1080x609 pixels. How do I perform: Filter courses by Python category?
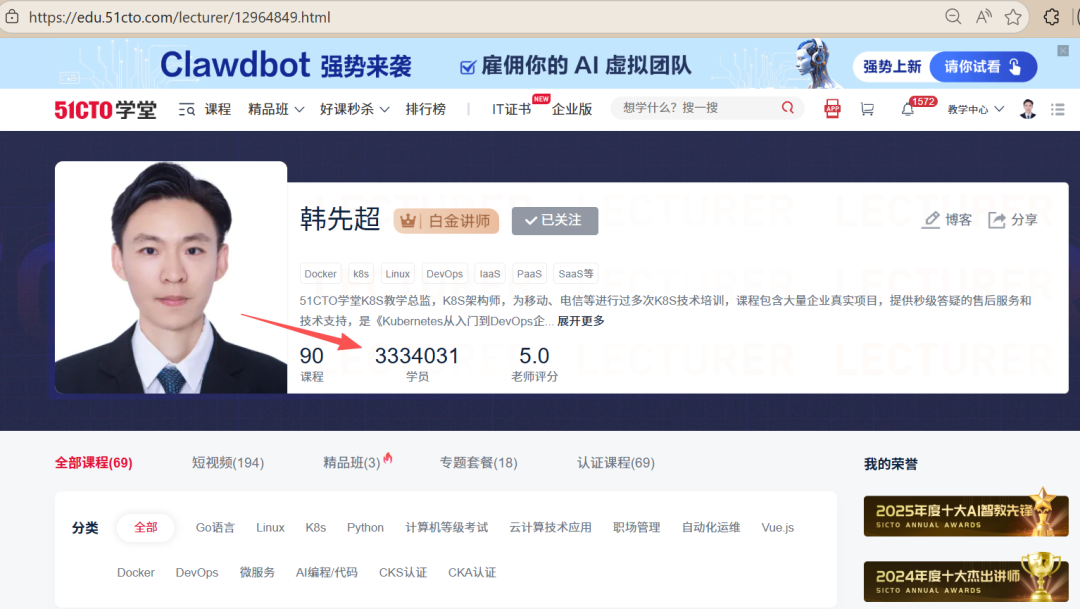365,528
